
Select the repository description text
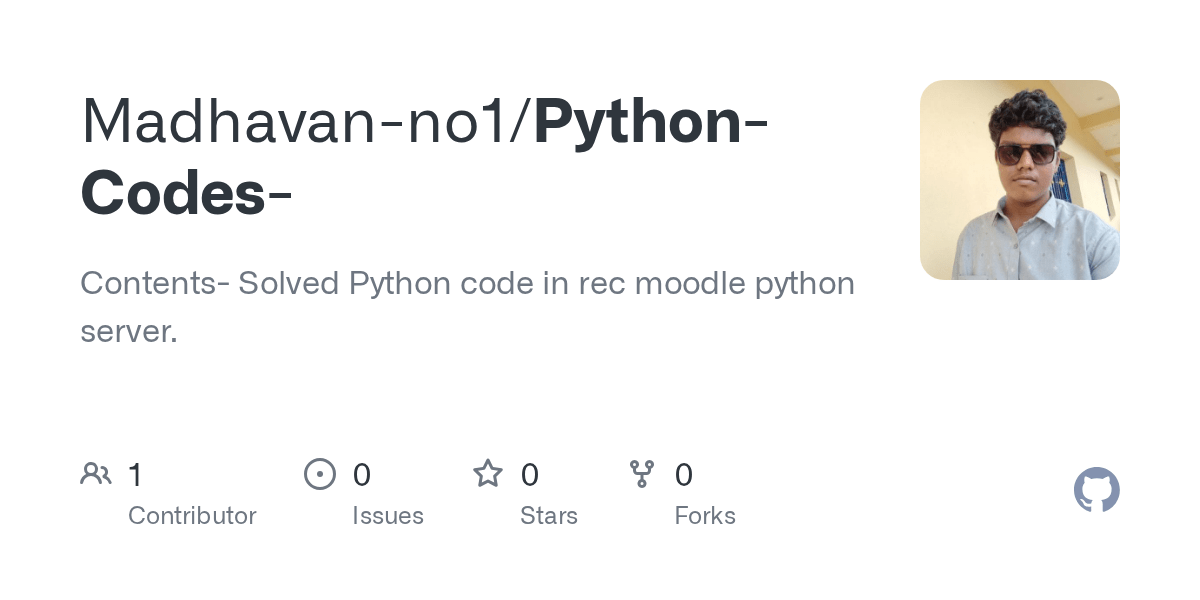point(467,307)
